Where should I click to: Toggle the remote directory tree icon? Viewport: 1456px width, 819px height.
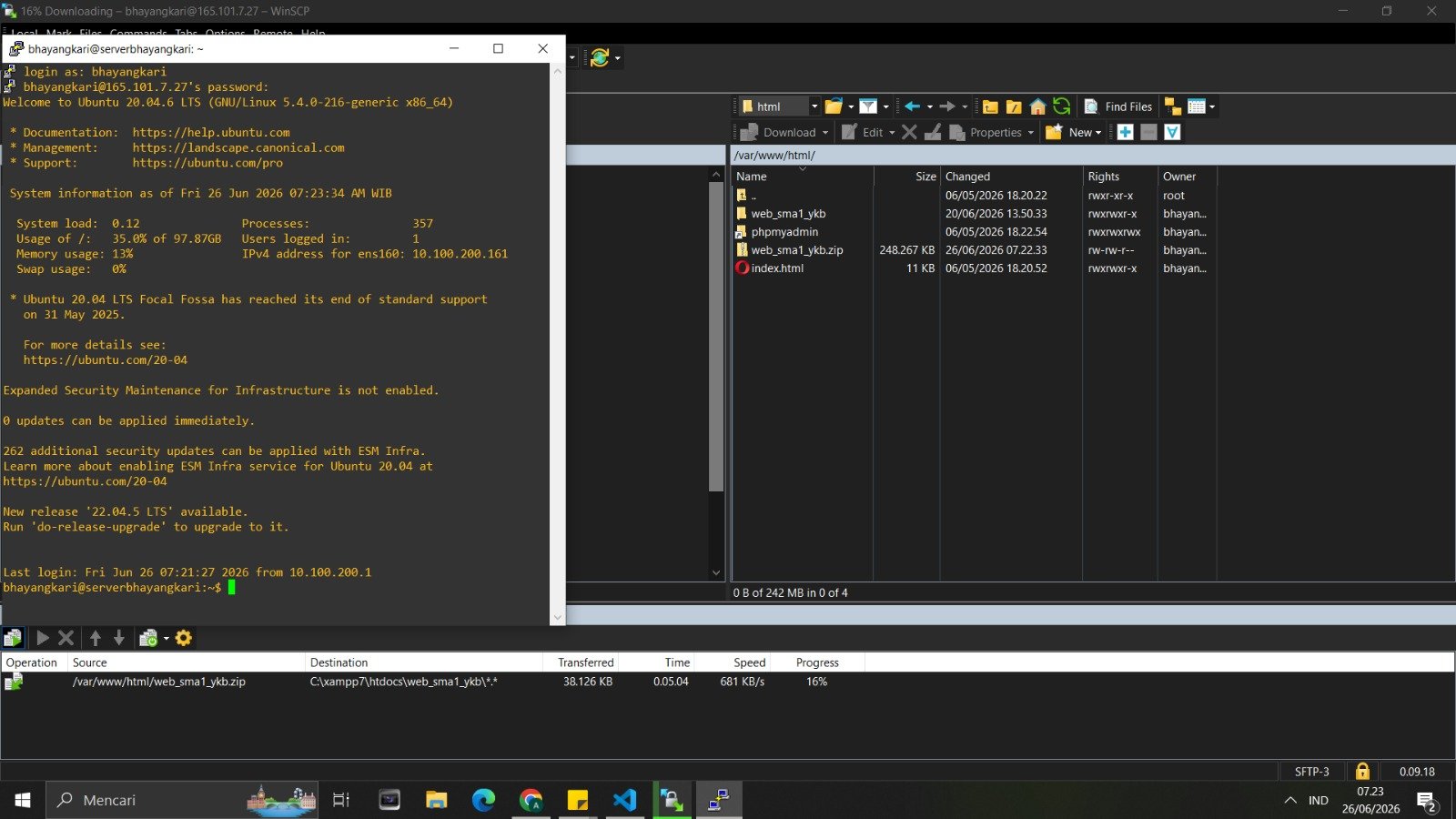[x=1173, y=106]
